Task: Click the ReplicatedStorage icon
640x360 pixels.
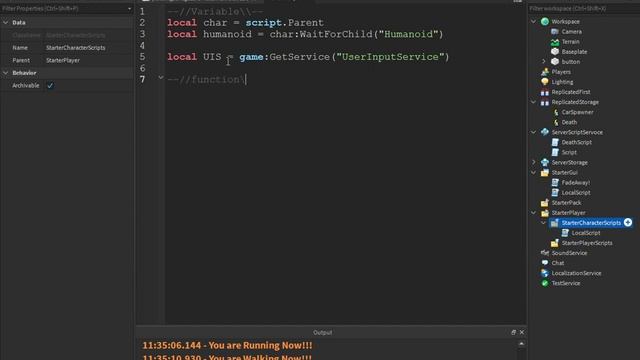Action: [544, 102]
